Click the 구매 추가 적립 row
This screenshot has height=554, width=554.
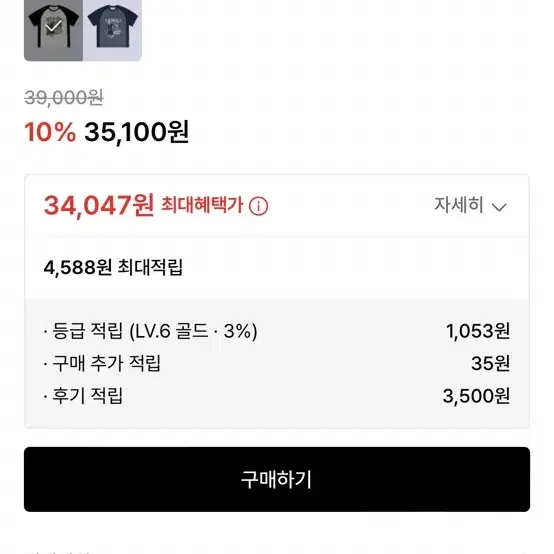tap(277, 363)
